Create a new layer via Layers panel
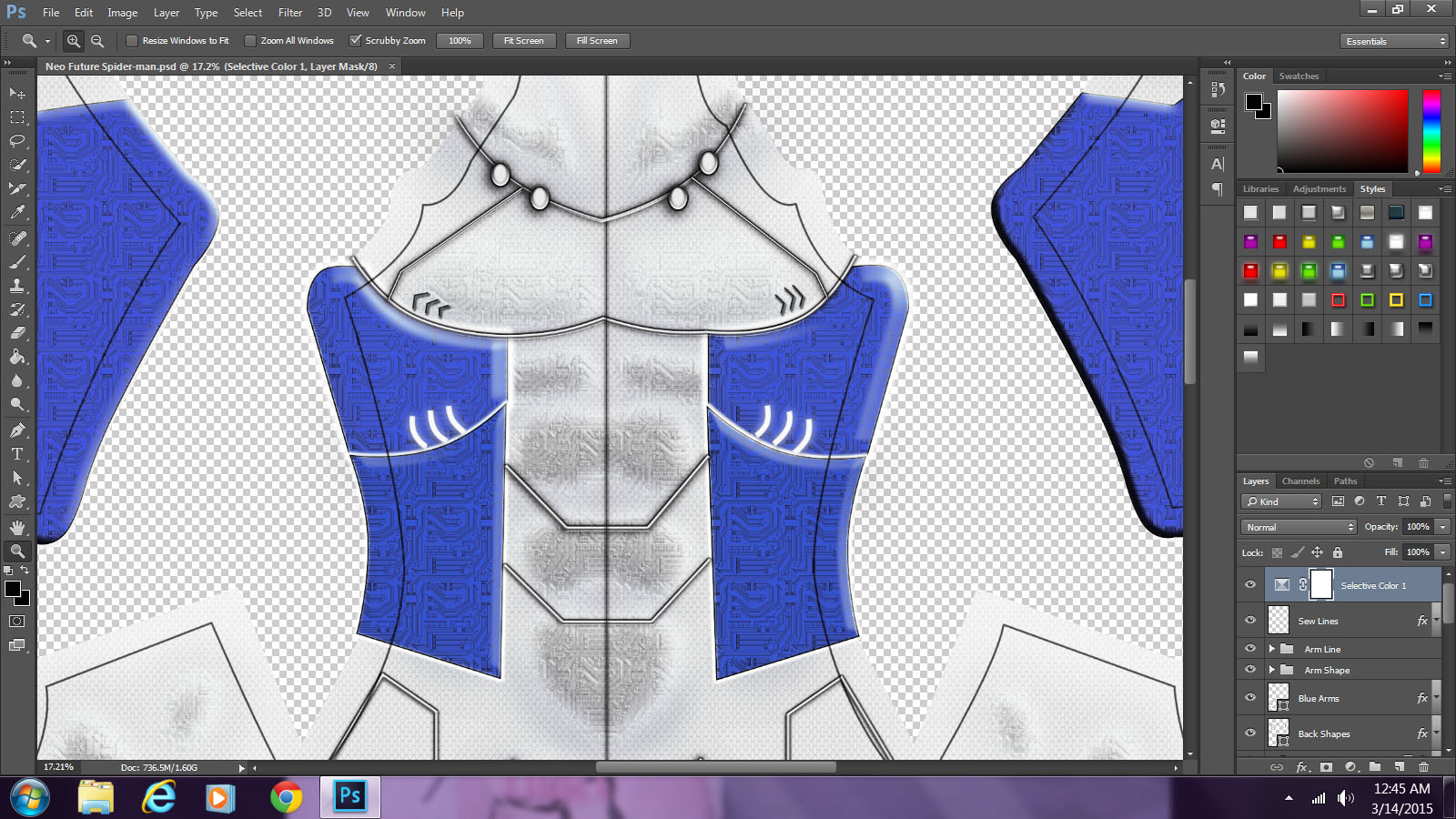1456x819 pixels. pyautogui.click(x=1400, y=767)
